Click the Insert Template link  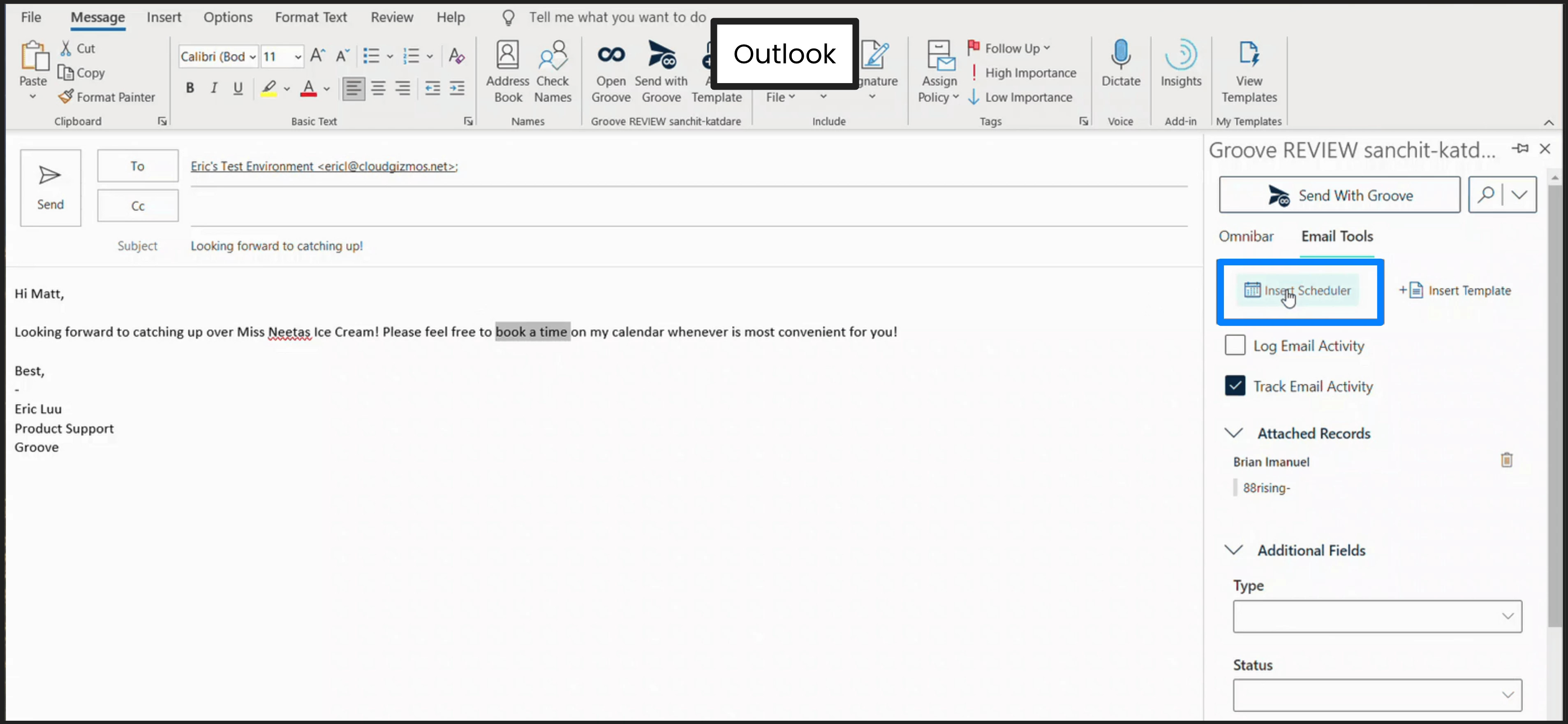[x=1455, y=290]
